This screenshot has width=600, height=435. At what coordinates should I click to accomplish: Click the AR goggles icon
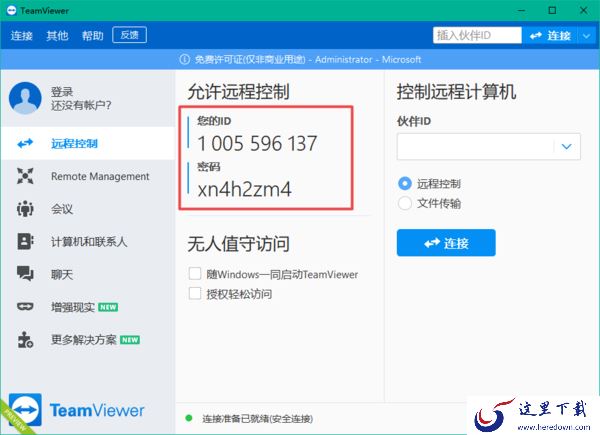[x=25, y=306]
